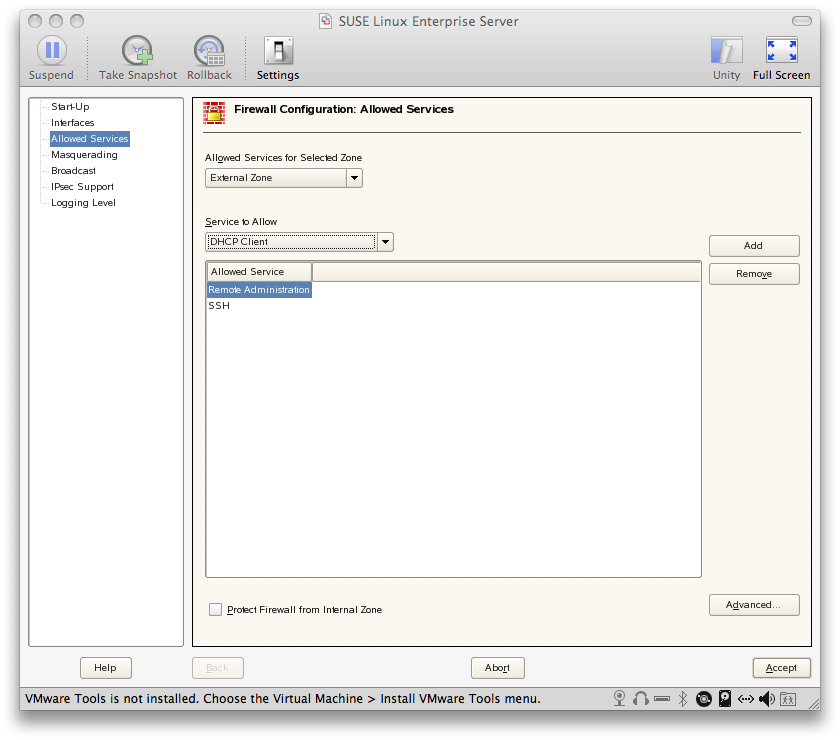Screen dimensions: 840x740
Task: Click the Suspend virtual machine icon
Action: (51, 51)
